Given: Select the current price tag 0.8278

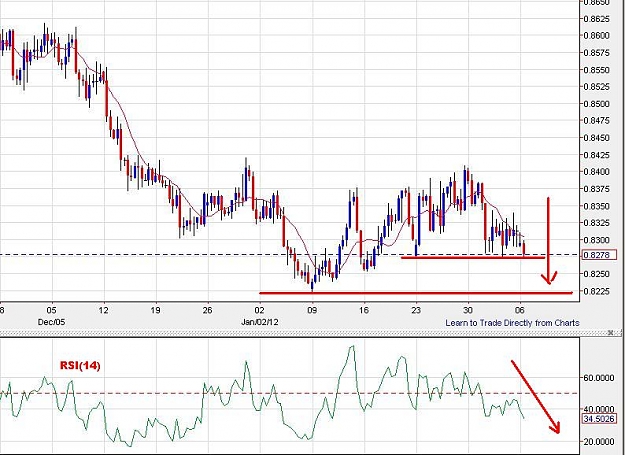Looking at the screenshot, I should point(599,255).
